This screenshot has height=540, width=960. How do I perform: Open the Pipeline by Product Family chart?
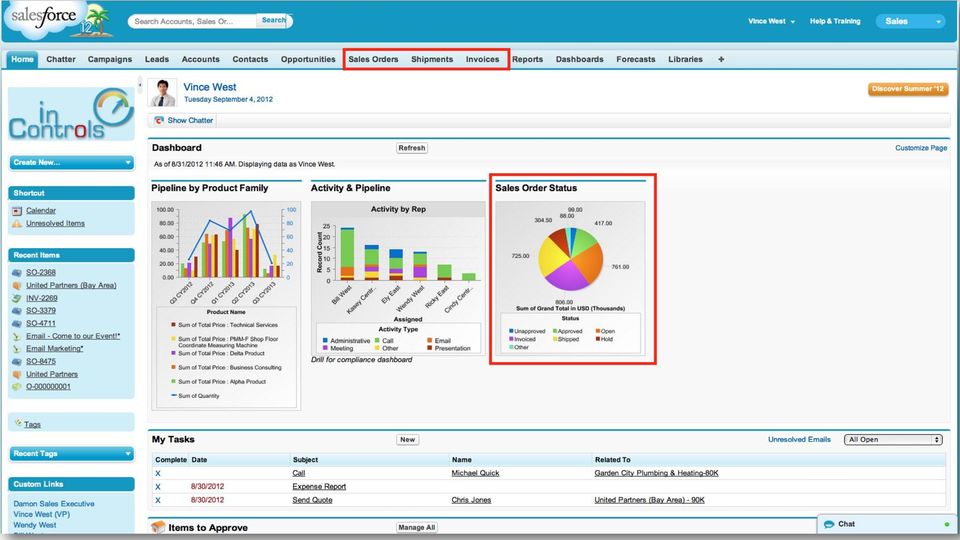pyautogui.click(x=225, y=305)
